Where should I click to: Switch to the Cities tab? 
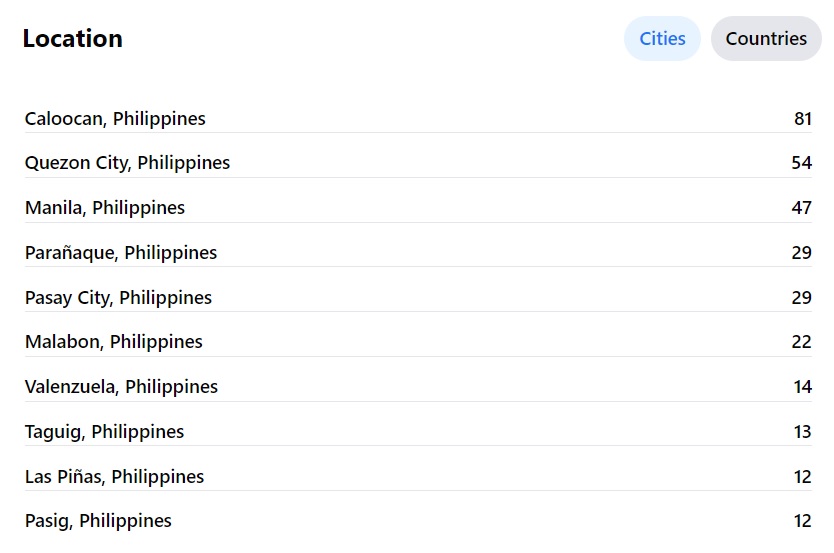click(662, 39)
